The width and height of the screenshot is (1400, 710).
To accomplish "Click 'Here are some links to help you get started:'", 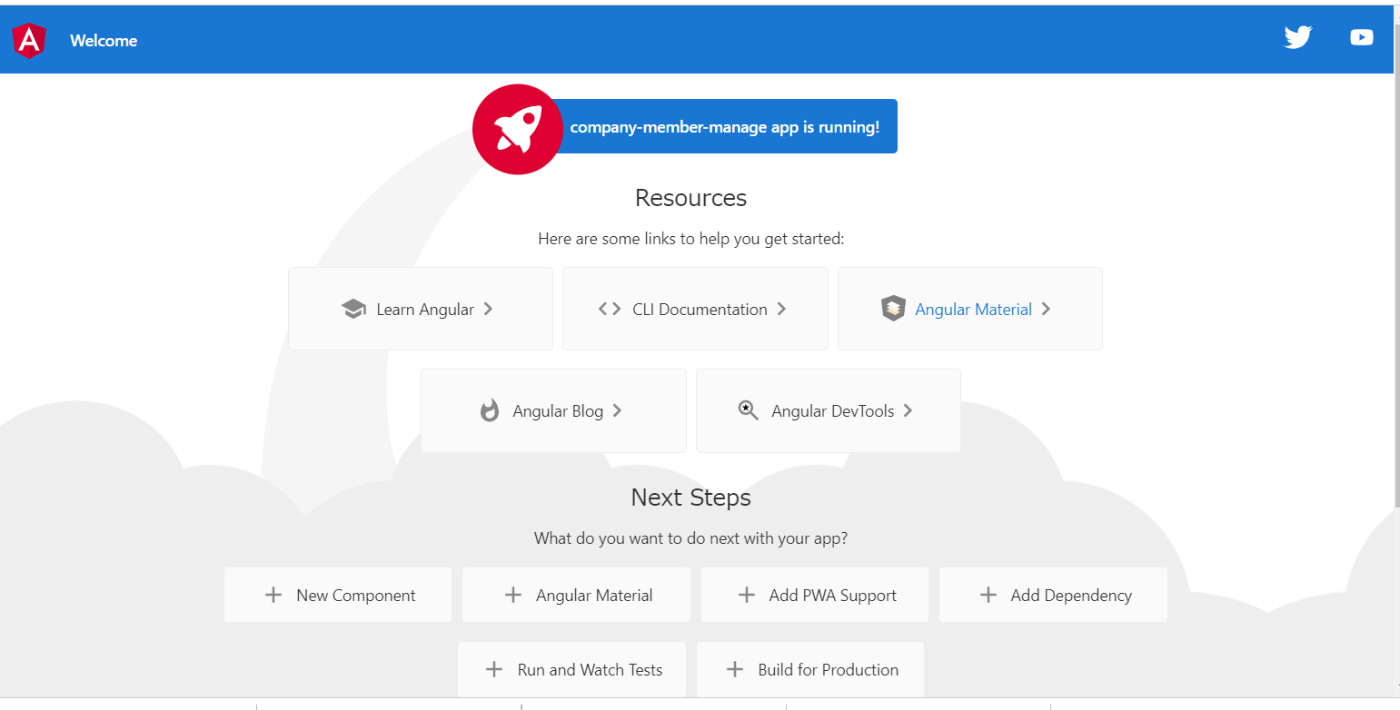I will [x=691, y=238].
